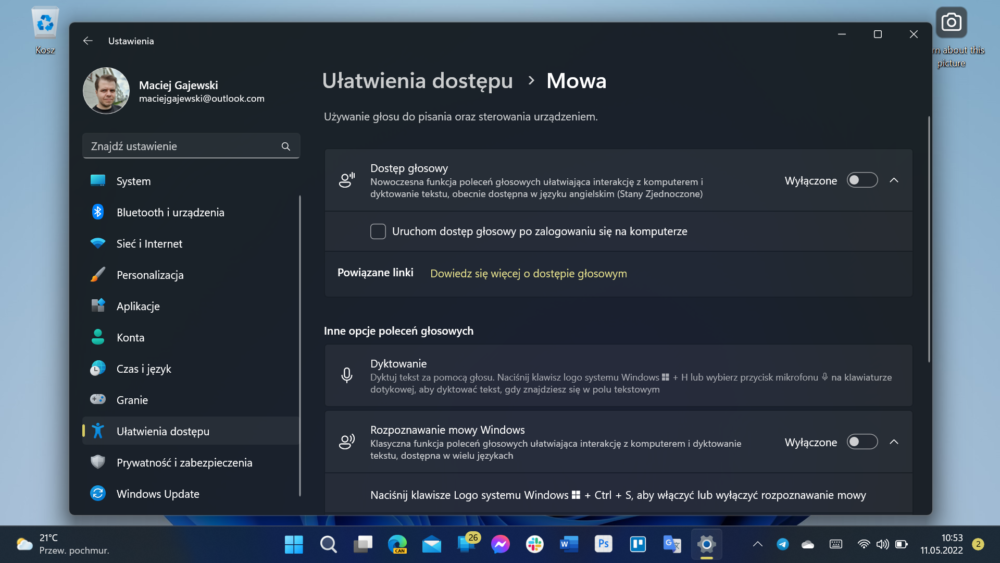Screen dimensions: 1000x563
Task: Open the Windows Start menu
Action: pos(294,545)
